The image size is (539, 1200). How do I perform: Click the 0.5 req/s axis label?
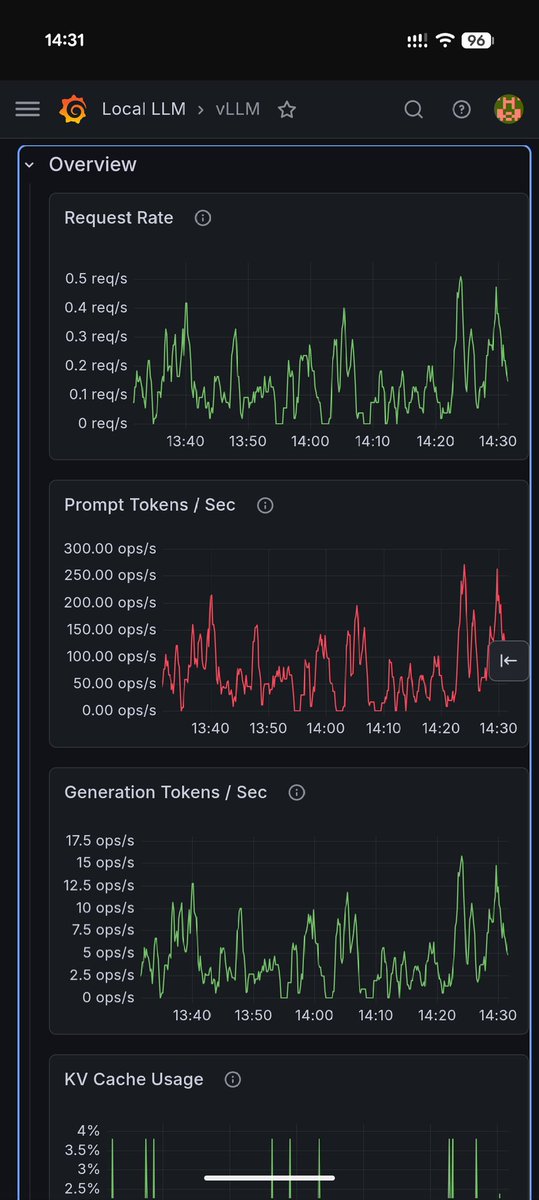pyautogui.click(x=96, y=278)
